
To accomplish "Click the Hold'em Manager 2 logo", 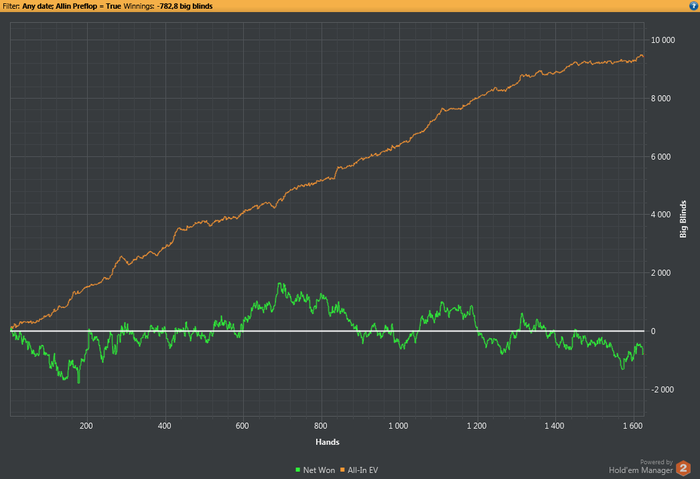I will [x=683, y=468].
